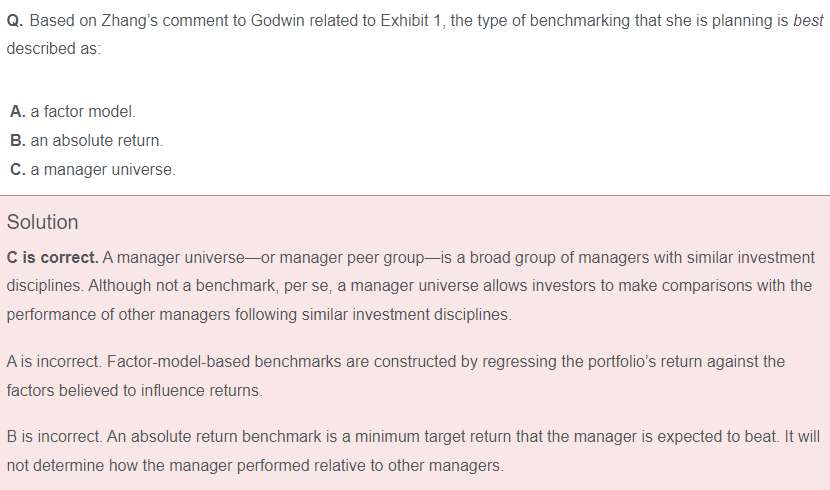Click the Solution heading
The image size is (830, 490).
[42, 222]
